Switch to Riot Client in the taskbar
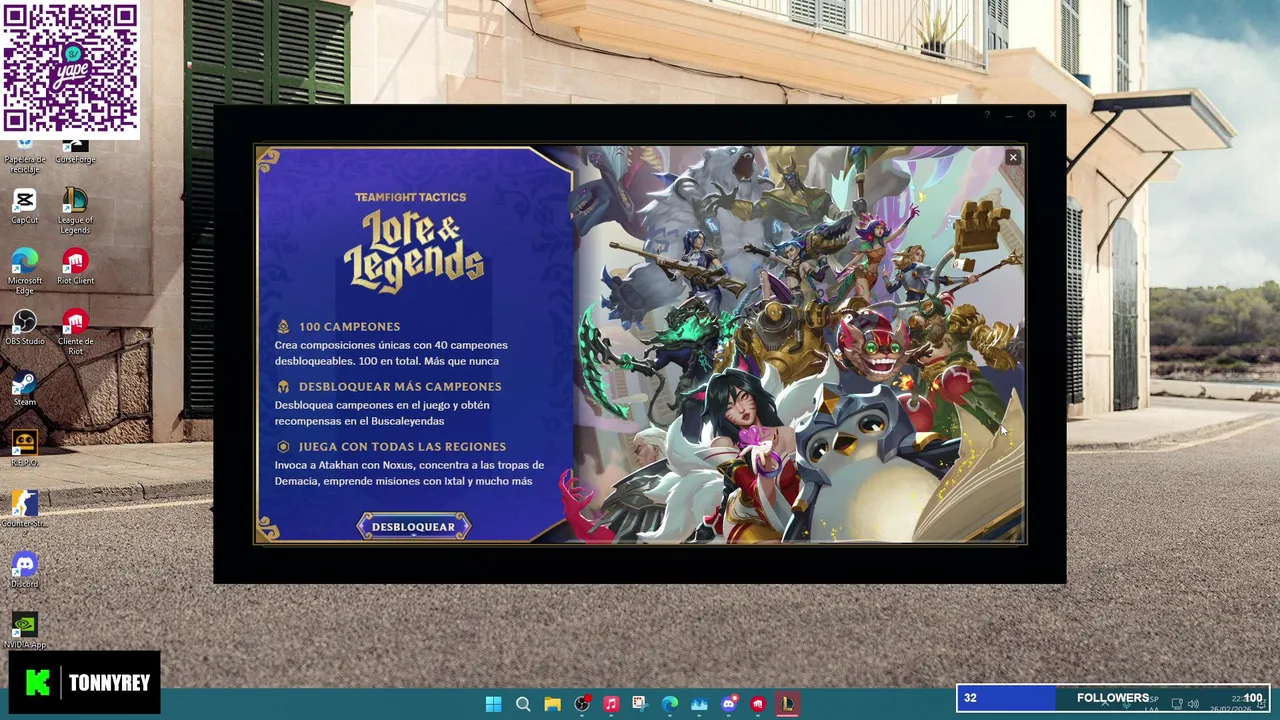 click(x=758, y=704)
